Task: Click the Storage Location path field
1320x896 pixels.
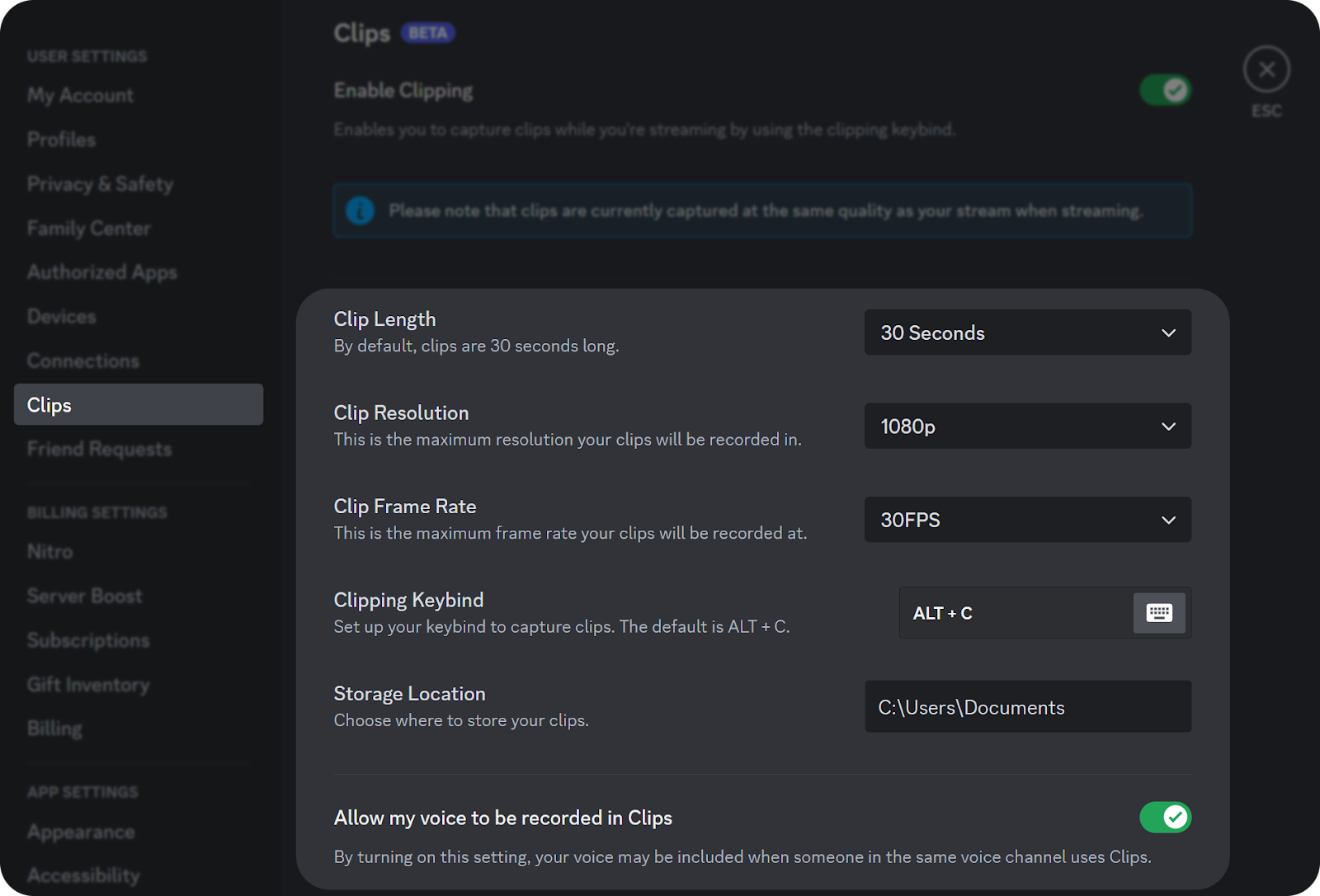Action: click(1027, 706)
